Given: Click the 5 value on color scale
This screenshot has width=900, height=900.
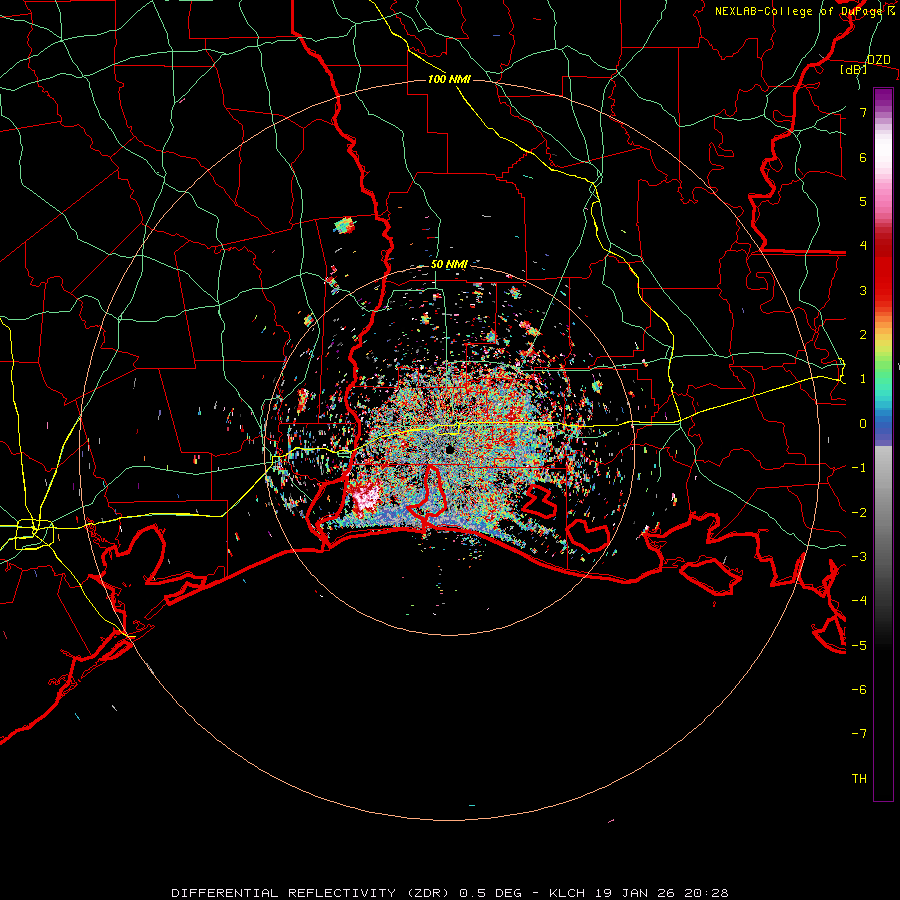Looking at the screenshot, I should [863, 201].
